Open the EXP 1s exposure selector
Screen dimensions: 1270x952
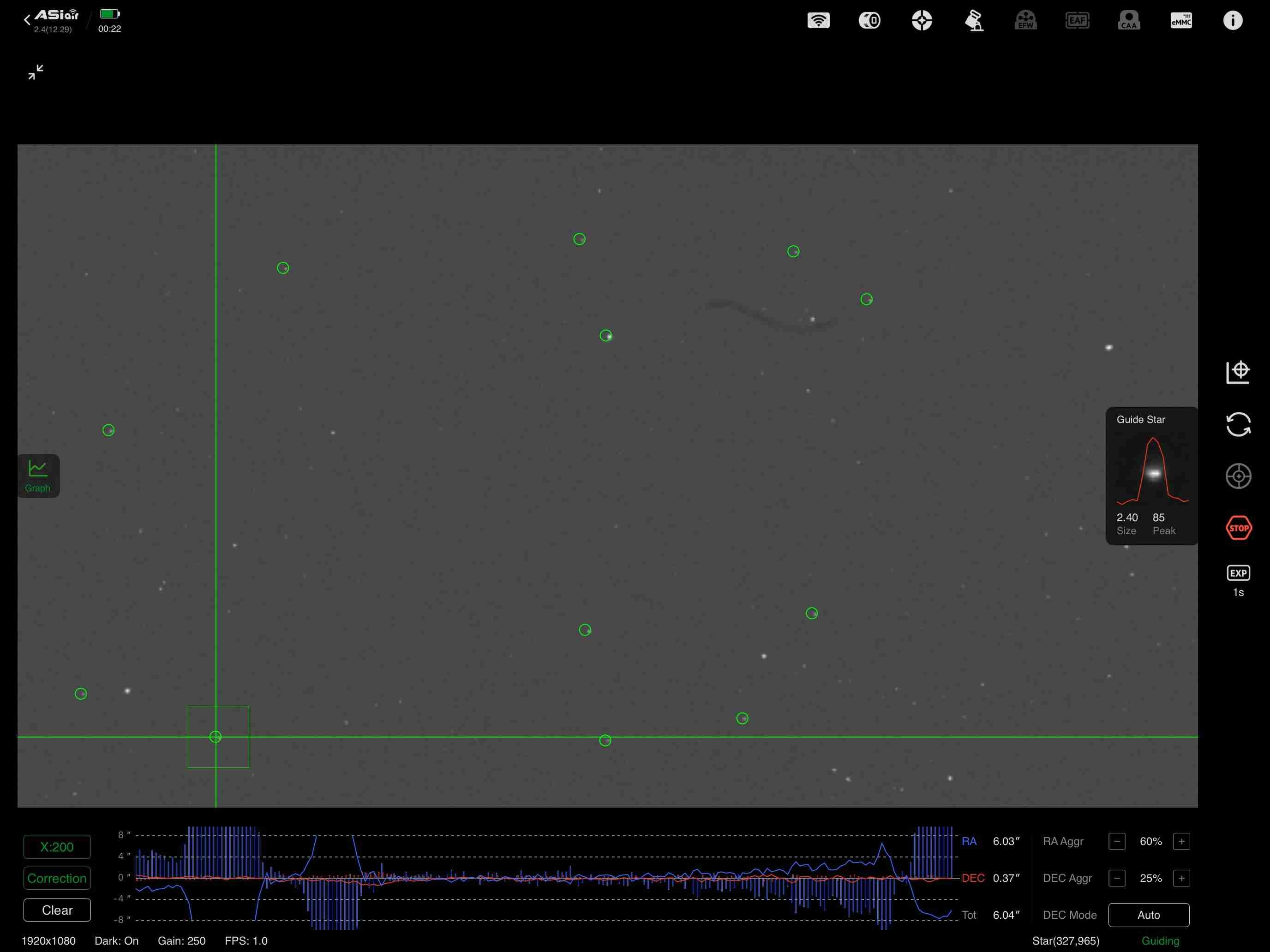(1239, 581)
